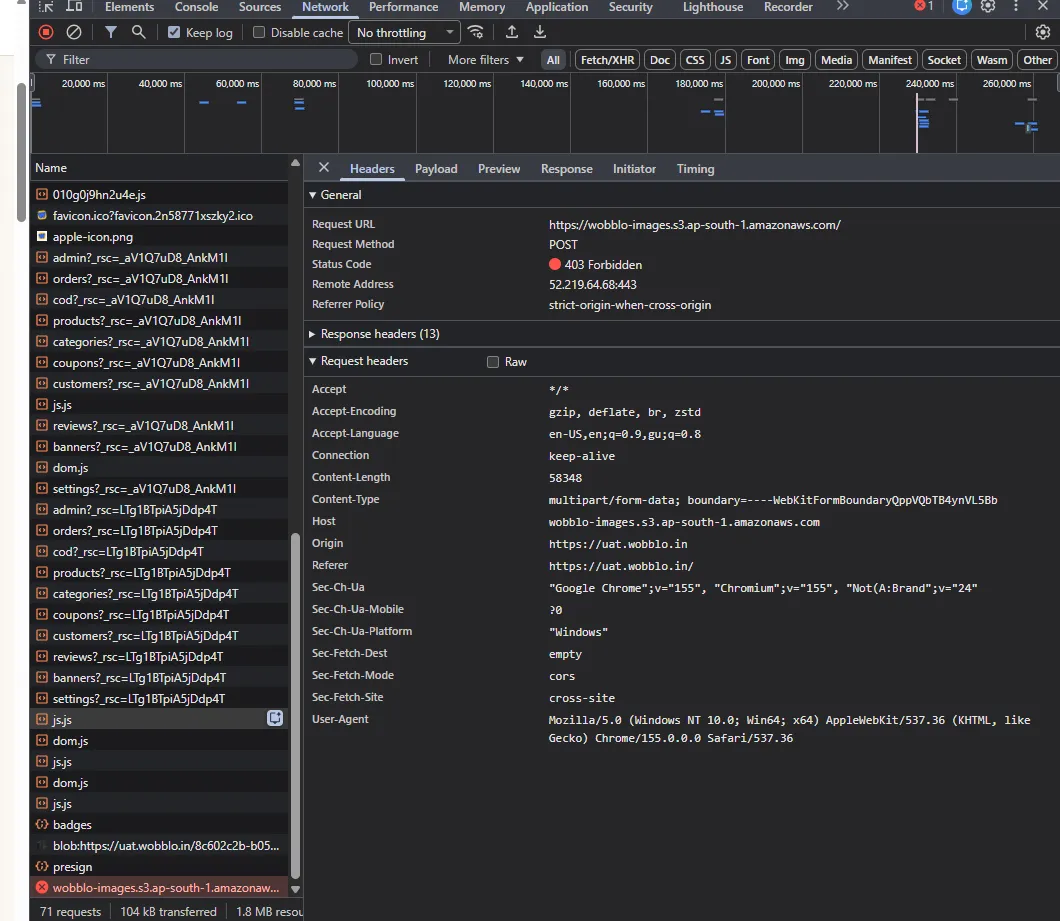Image resolution: width=1060 pixels, height=921 pixels.
Task: Open the DevTools three-dot menu
Action: (x=1015, y=6)
